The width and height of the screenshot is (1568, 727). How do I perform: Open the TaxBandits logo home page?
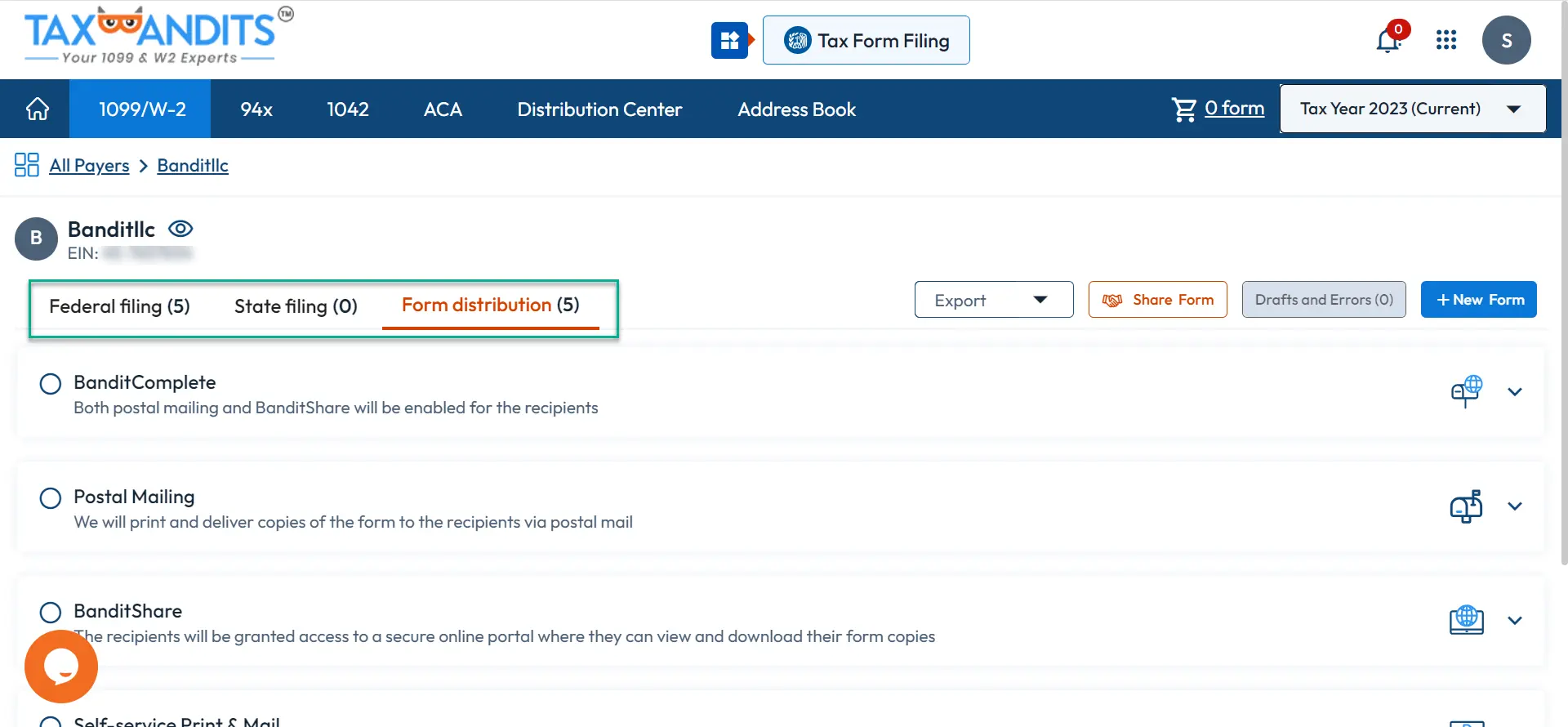158,35
